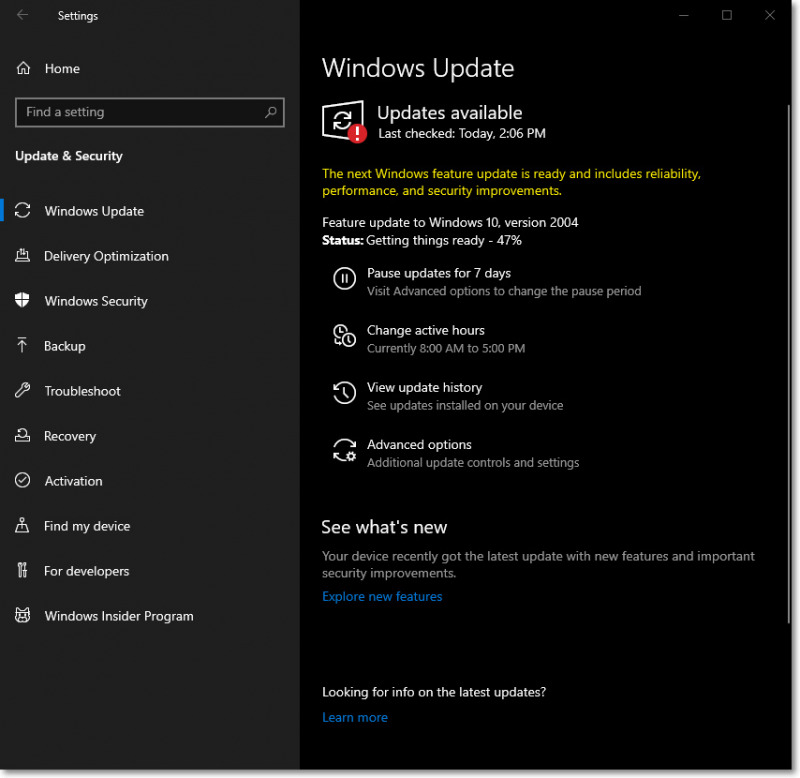Viewport: 800px width, 778px height.
Task: Focus the Find a setting search box
Action: tap(149, 112)
